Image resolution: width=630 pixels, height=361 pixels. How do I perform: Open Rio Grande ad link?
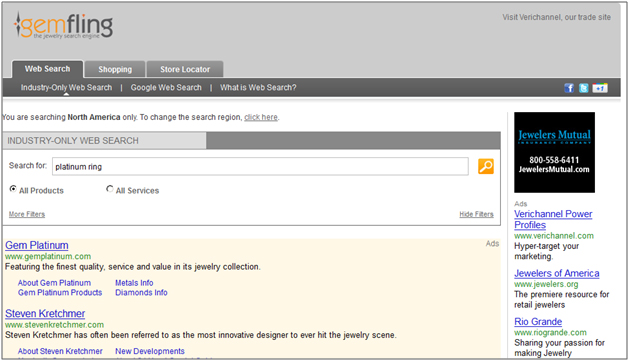click(x=538, y=322)
